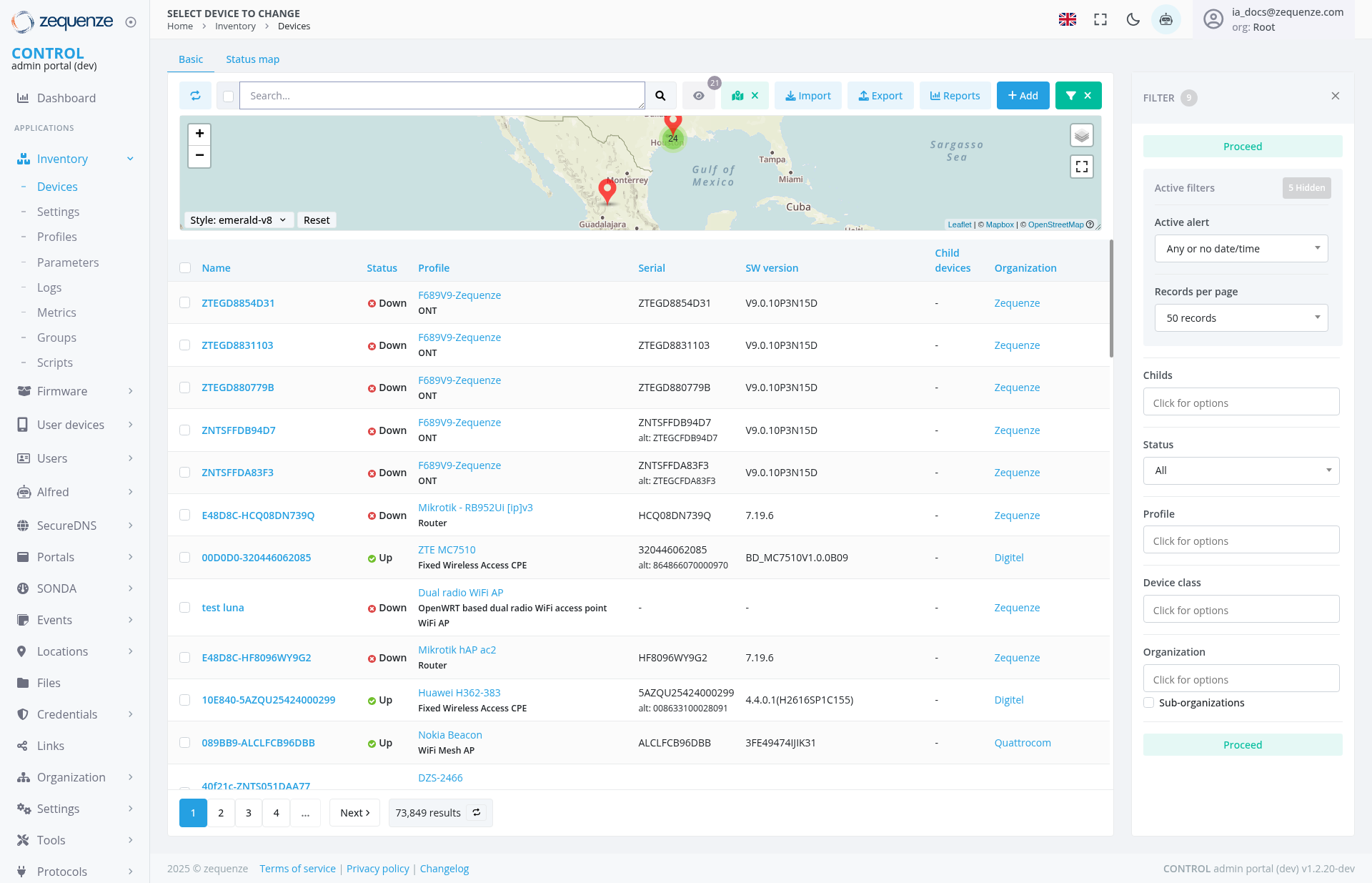Open the Active alert date/time dropdown

(1241, 249)
